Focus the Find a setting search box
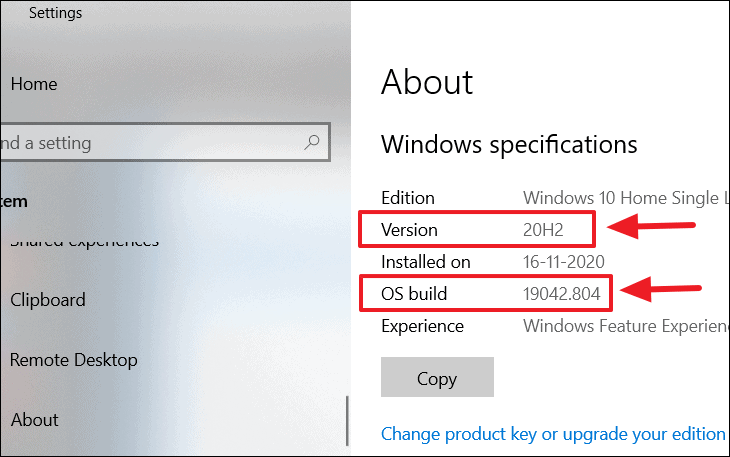Screen dimensions: 730x457 (x=165, y=142)
